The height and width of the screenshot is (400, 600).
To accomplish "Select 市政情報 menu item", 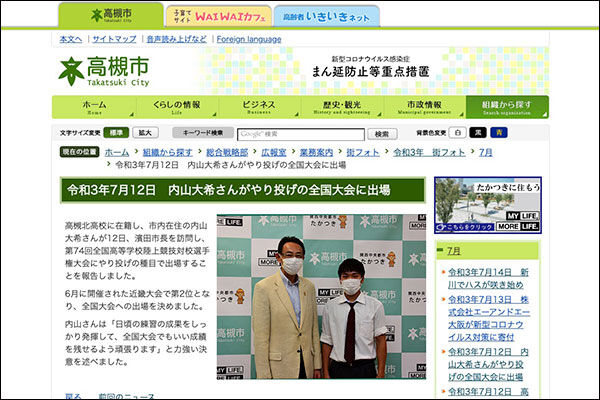I will (424, 107).
